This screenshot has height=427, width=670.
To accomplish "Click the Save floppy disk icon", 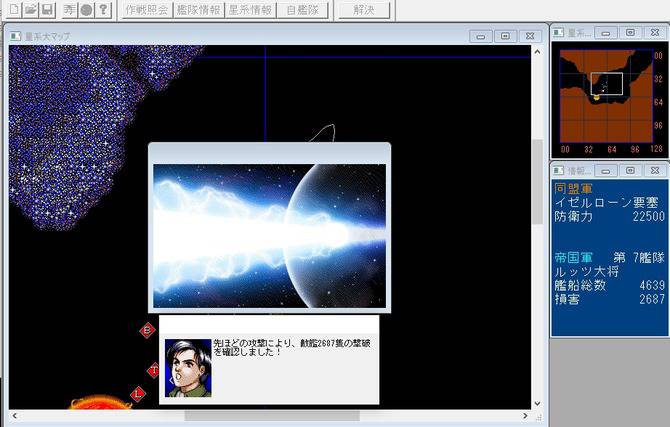I will [47, 9].
